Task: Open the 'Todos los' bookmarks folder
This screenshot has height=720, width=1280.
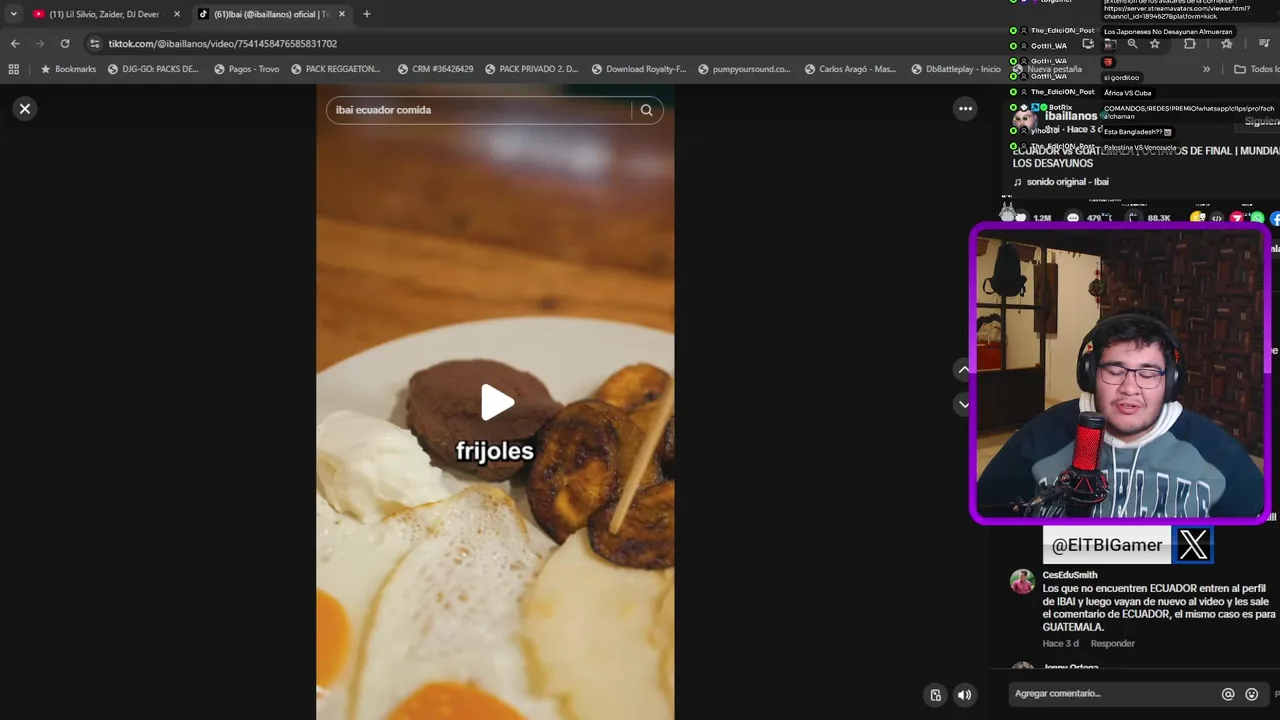Action: (x=1256, y=69)
